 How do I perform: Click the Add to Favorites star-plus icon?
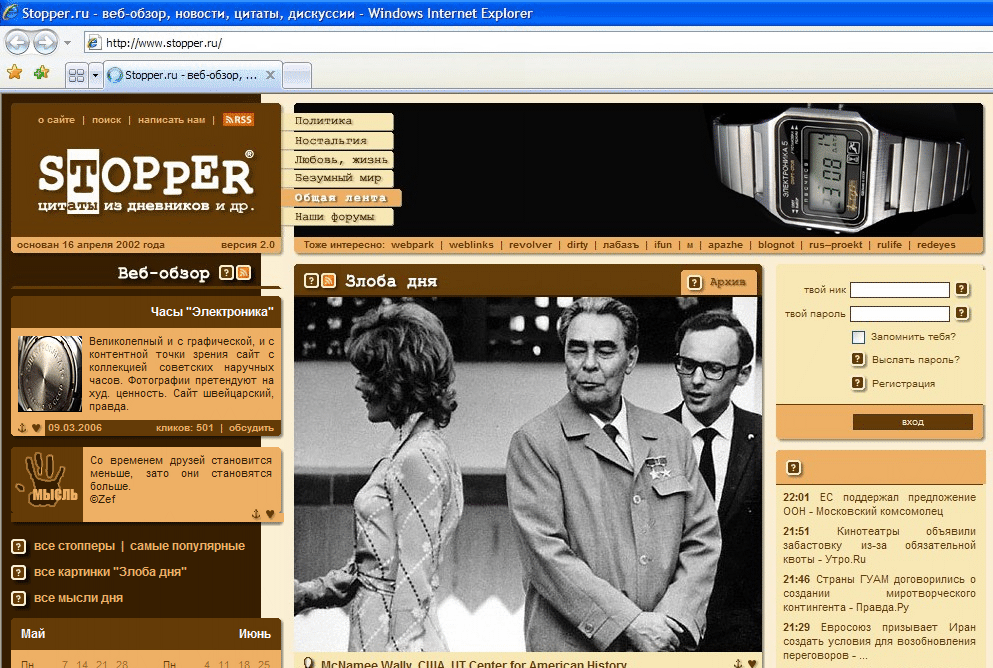pyautogui.click(x=41, y=73)
